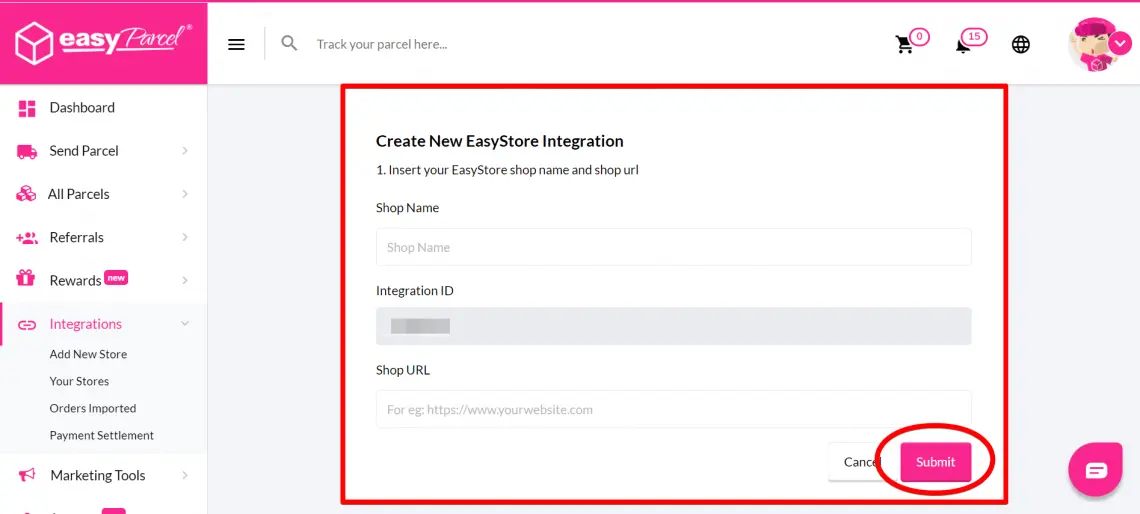
Task: Open the shopping cart icon
Action: click(x=904, y=44)
